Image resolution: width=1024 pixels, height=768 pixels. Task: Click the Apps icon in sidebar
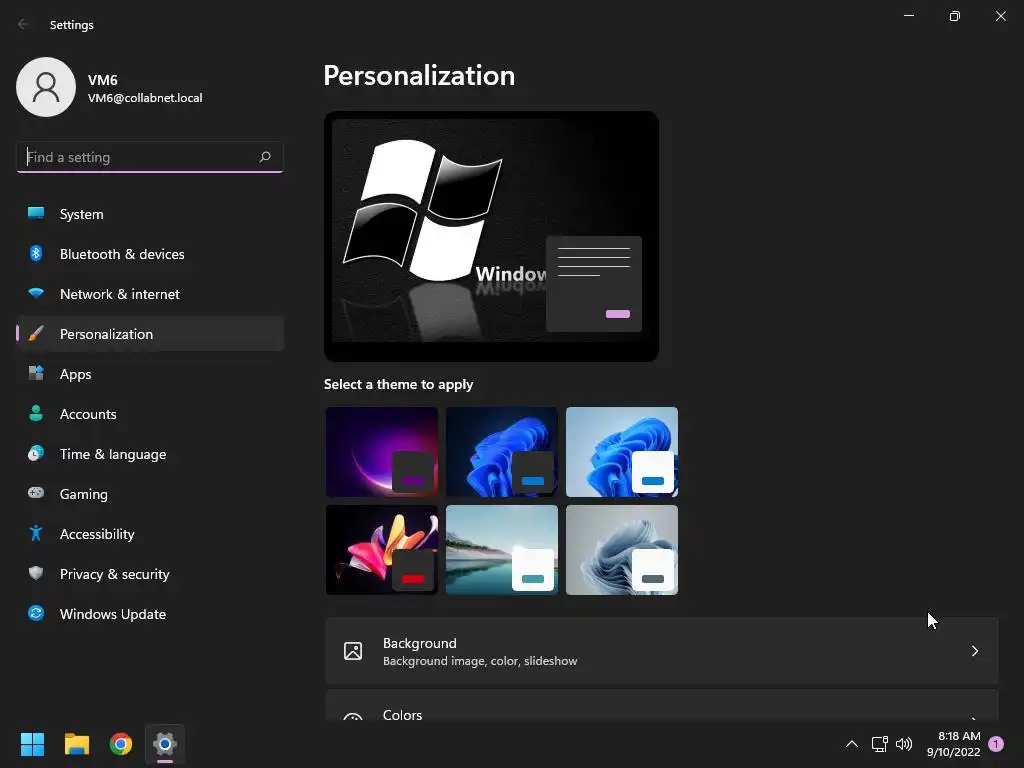point(36,374)
